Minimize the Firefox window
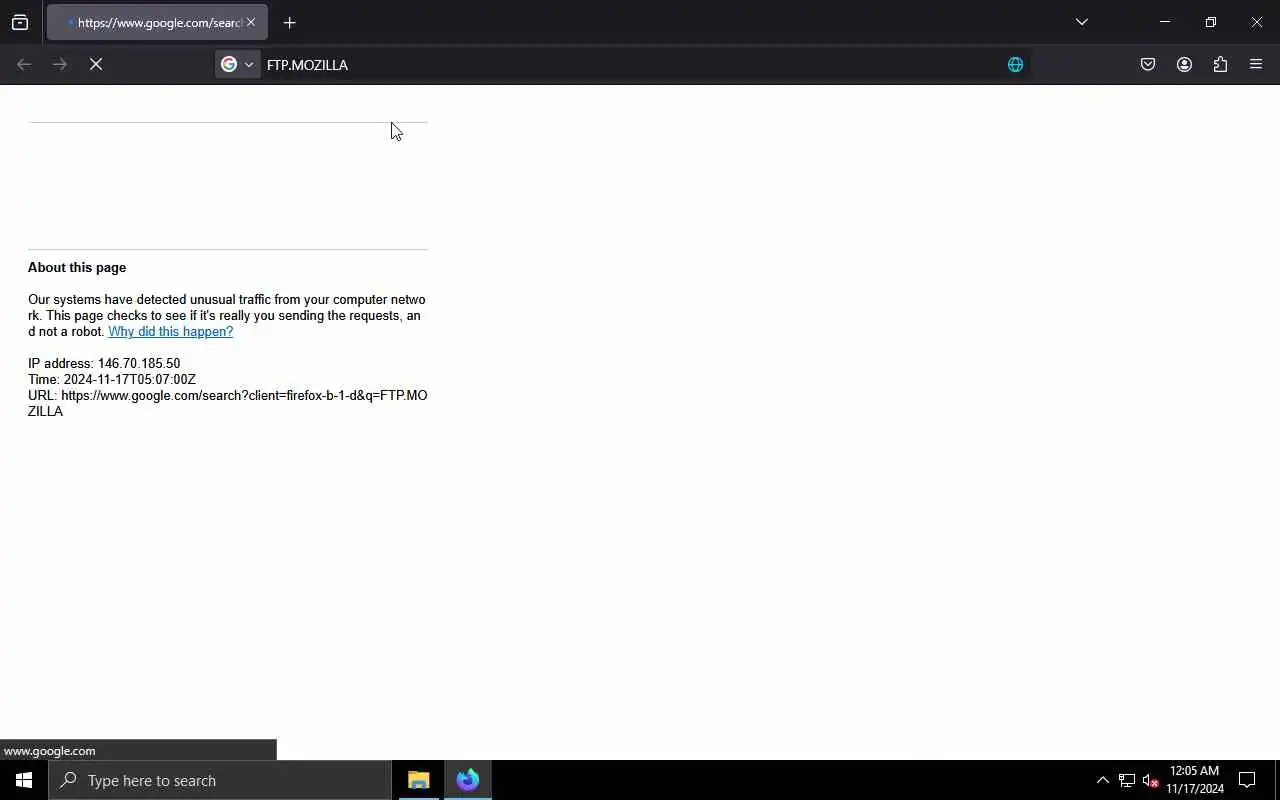Screen dimensions: 1280x800 (x=1164, y=22)
